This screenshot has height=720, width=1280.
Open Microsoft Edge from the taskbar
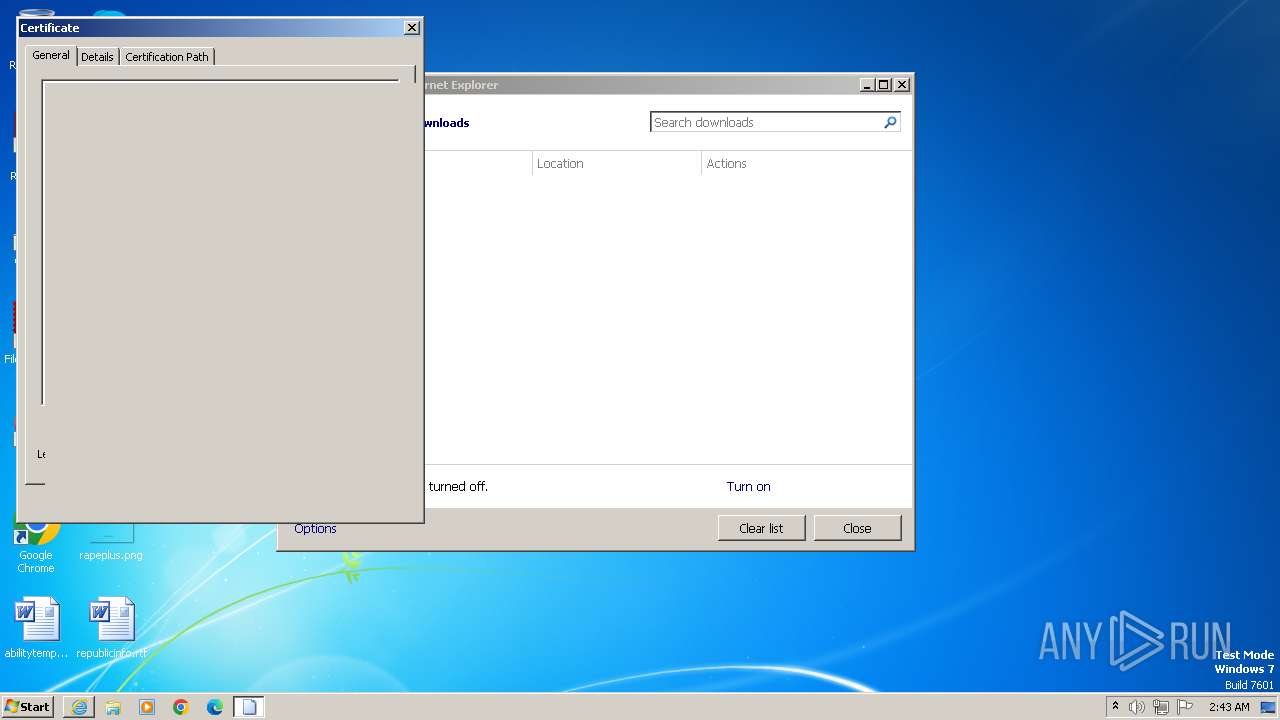pyautogui.click(x=215, y=707)
